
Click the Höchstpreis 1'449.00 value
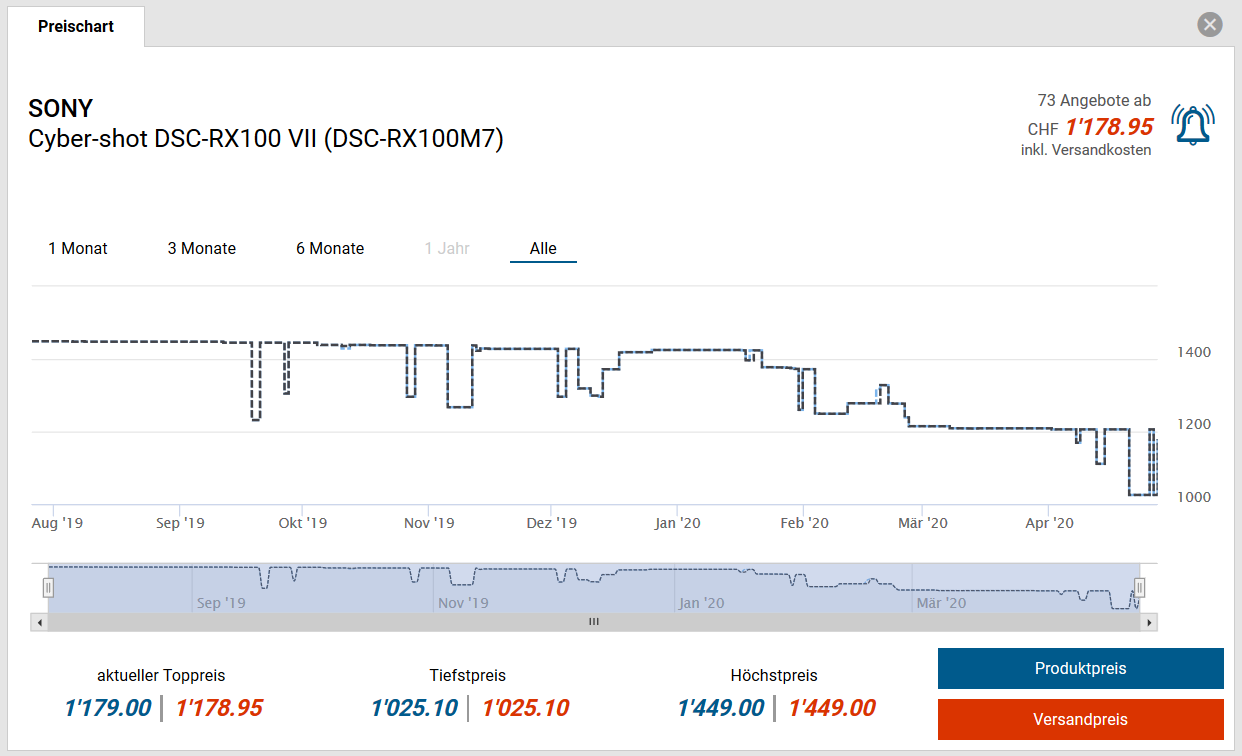720,708
